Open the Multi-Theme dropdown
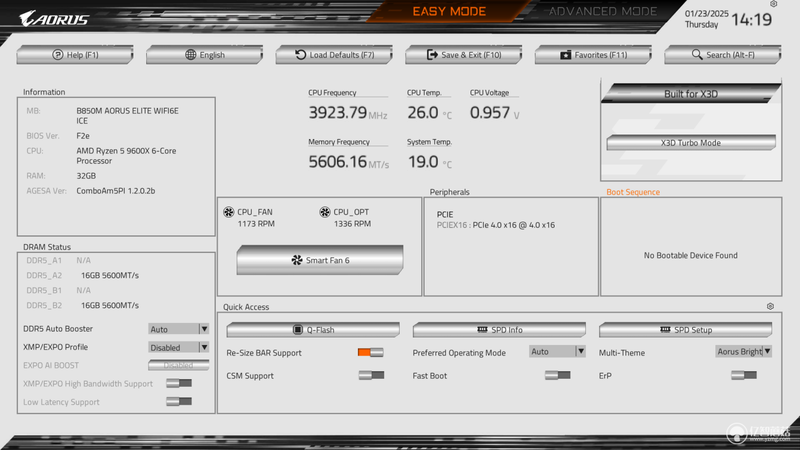Image resolution: width=800 pixels, height=450 pixels. pyautogui.click(x=743, y=352)
